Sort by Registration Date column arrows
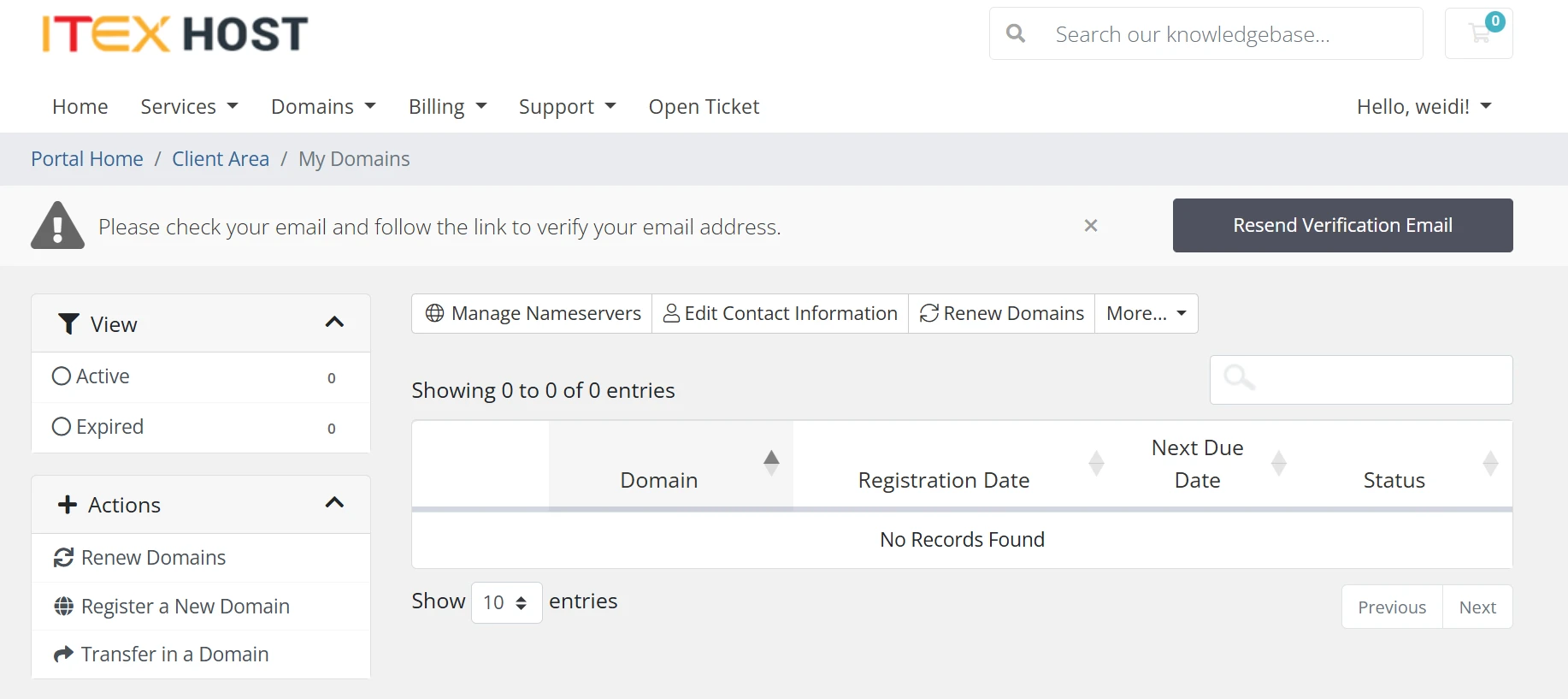The image size is (1568, 699). (1096, 463)
